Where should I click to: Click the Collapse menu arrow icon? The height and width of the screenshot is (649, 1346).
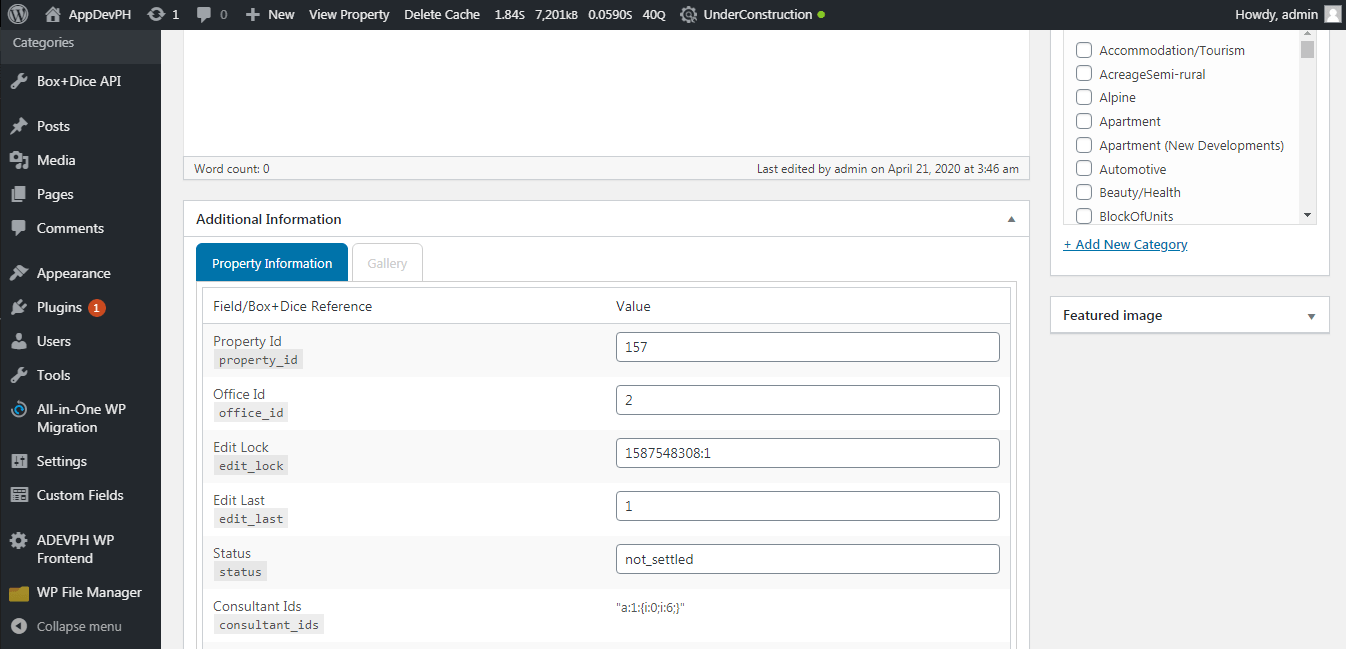coord(19,626)
